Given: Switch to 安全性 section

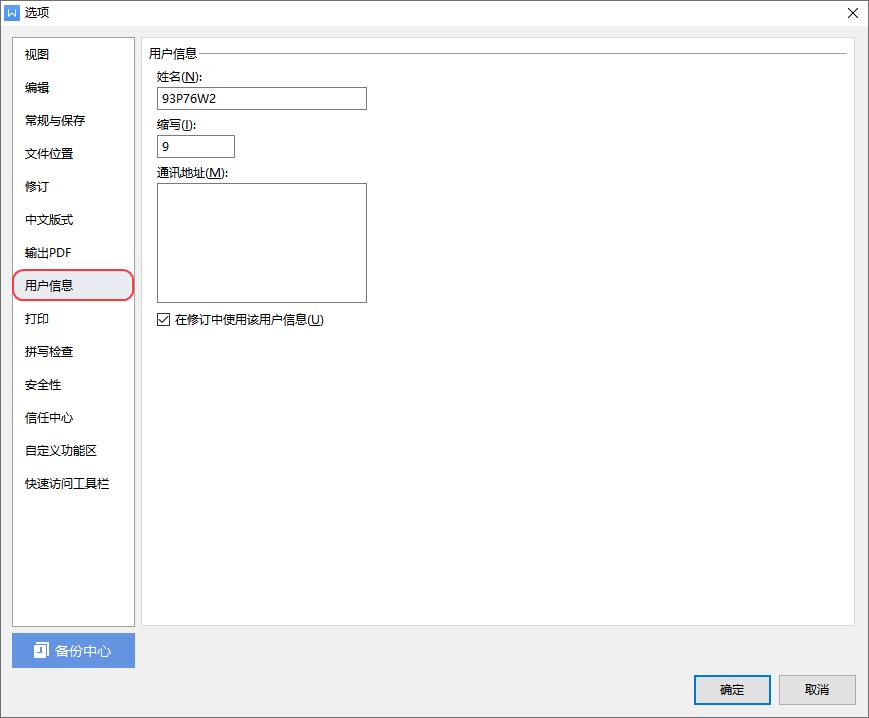Looking at the screenshot, I should [43, 385].
